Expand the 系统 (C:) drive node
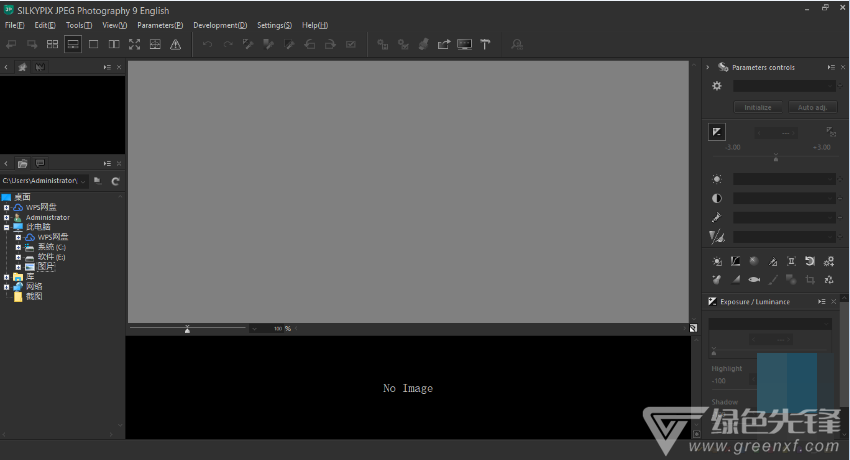Image resolution: width=850 pixels, height=460 pixels. 18,247
